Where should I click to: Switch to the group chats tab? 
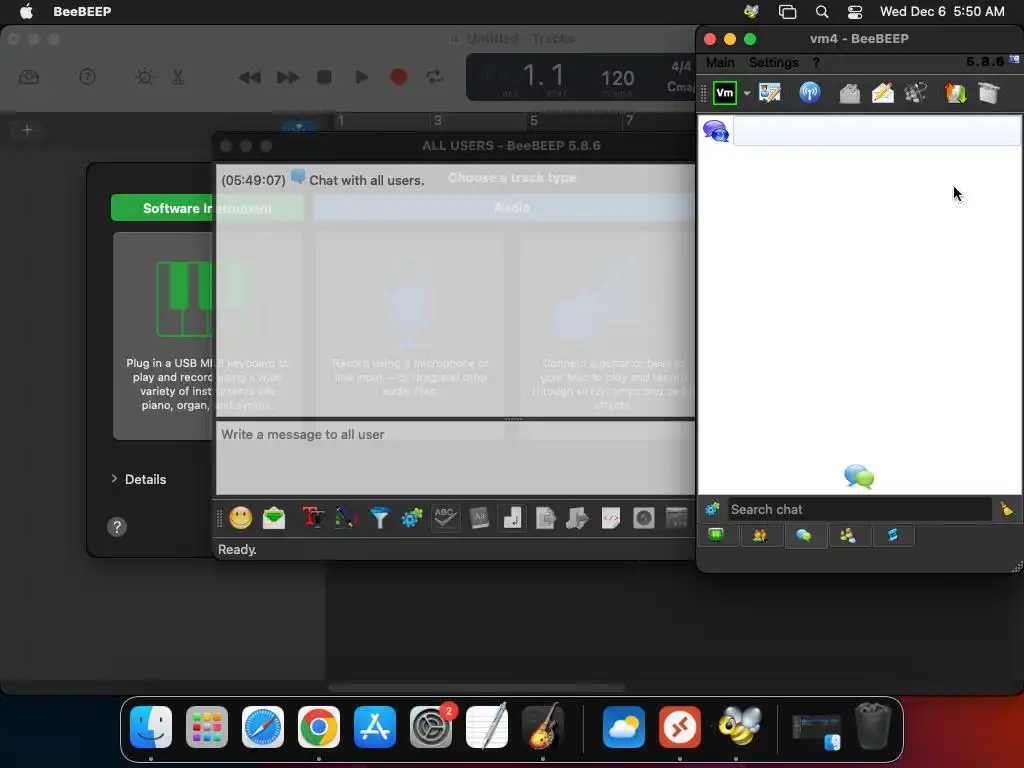point(848,536)
